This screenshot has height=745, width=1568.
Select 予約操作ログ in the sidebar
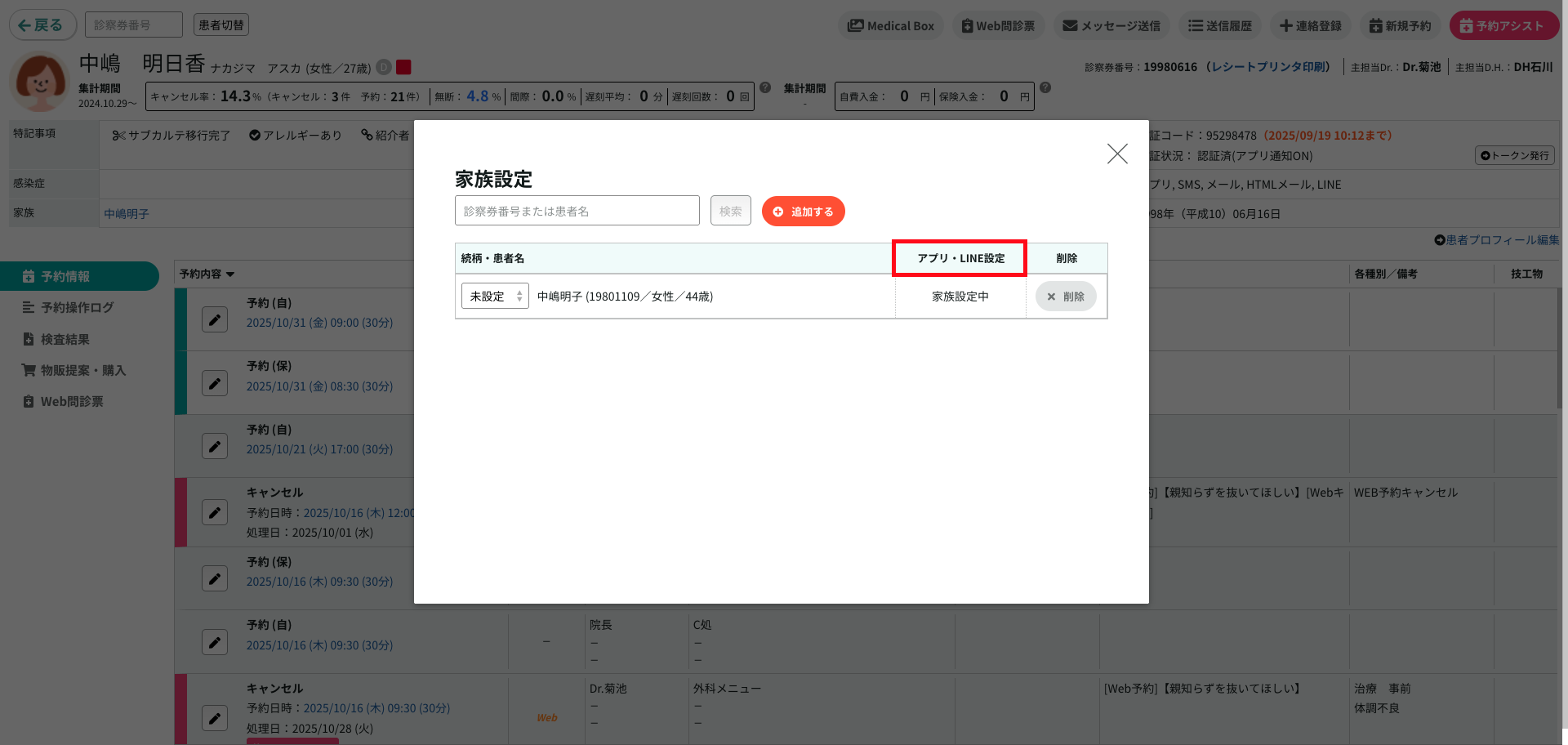pos(77,308)
